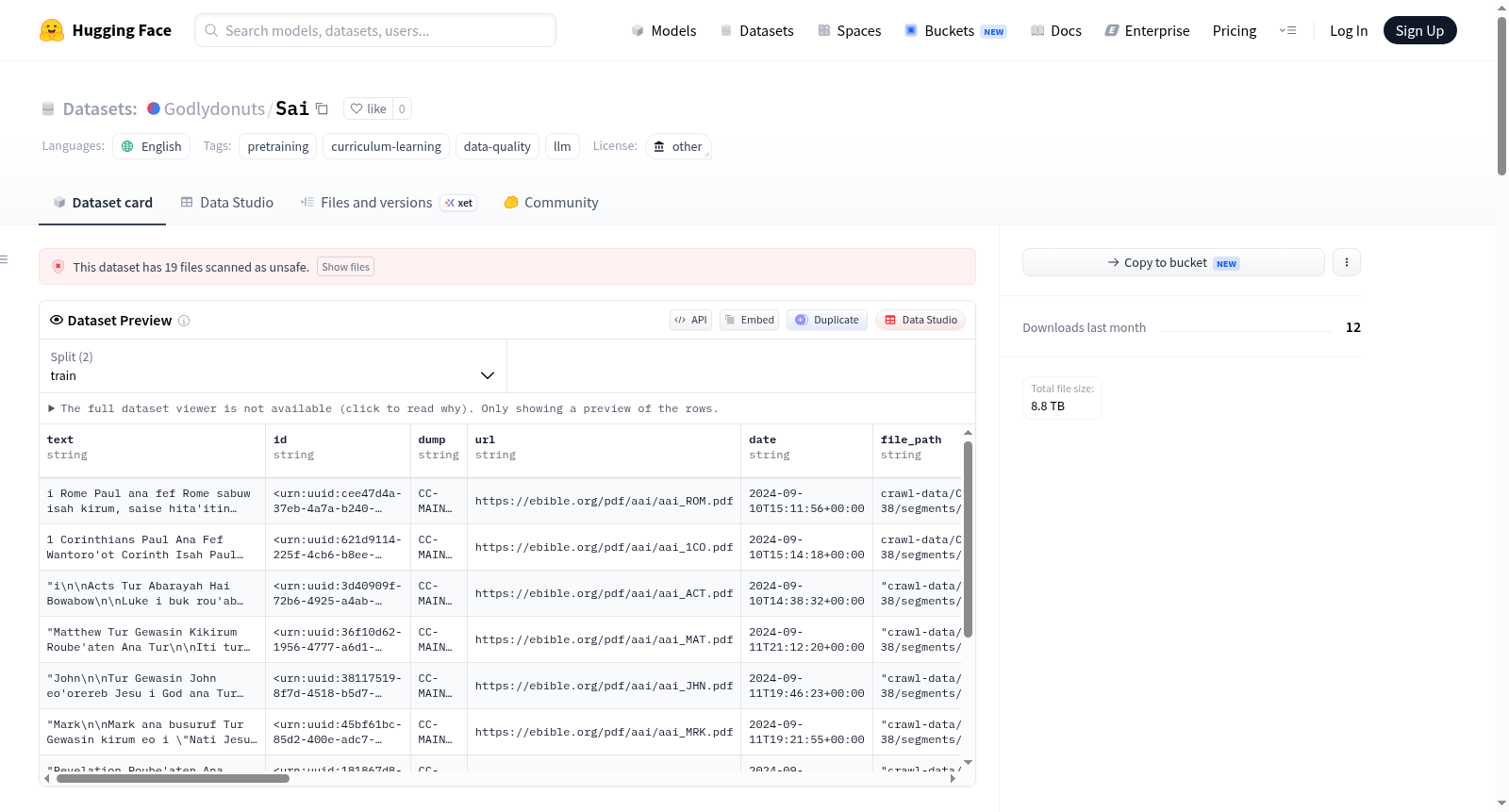The height and width of the screenshot is (812, 1509).
Task: Open Buckets in the top navigation
Action: [954, 30]
